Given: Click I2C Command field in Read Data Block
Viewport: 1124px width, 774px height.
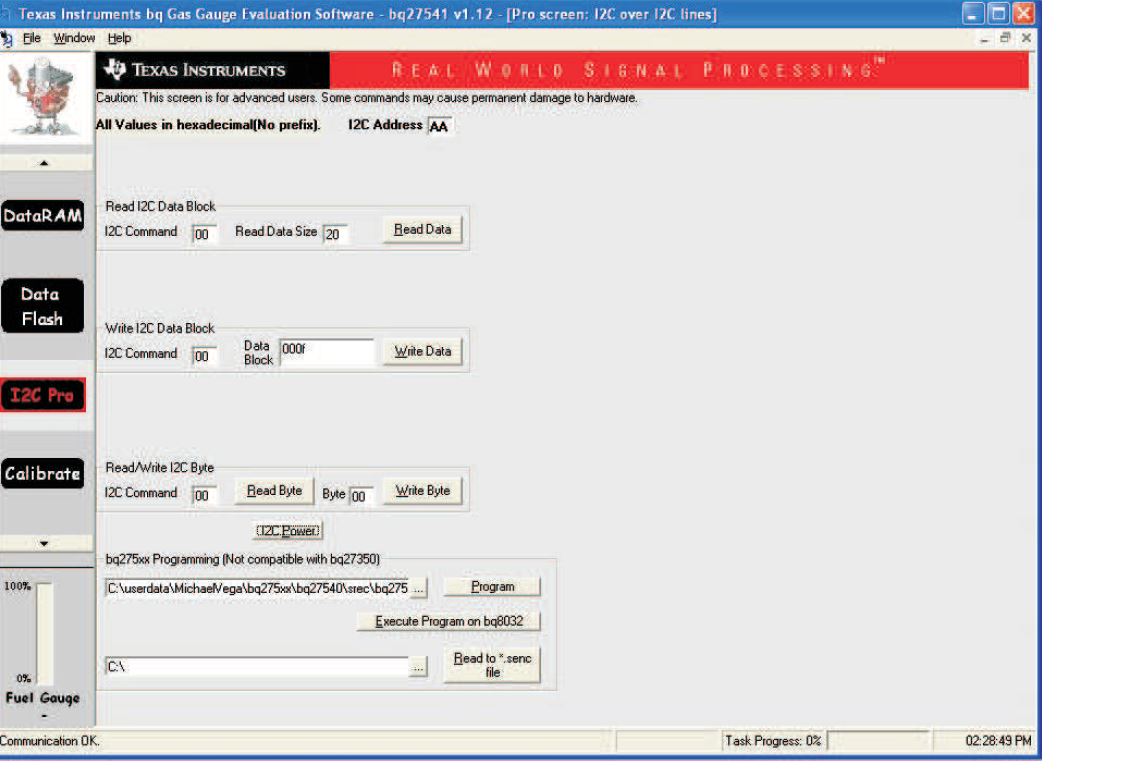Looking at the screenshot, I should tap(204, 234).
